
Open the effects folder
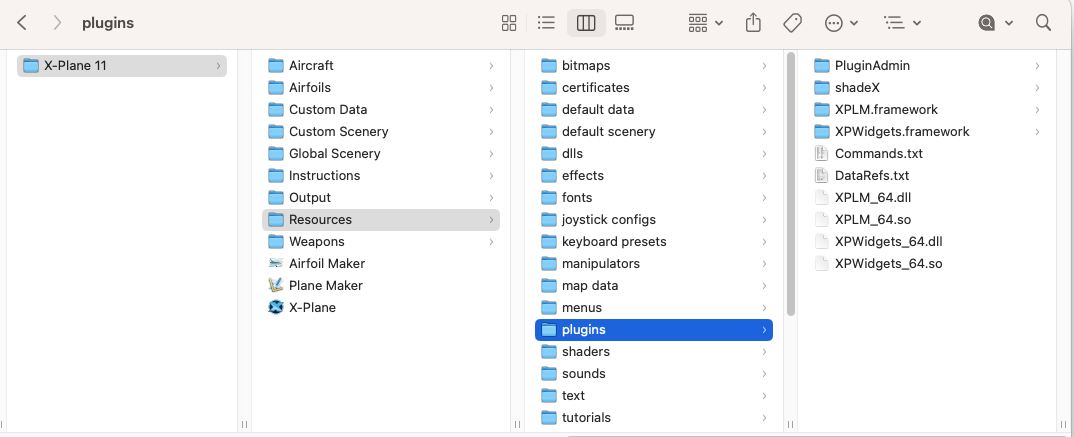(x=654, y=175)
